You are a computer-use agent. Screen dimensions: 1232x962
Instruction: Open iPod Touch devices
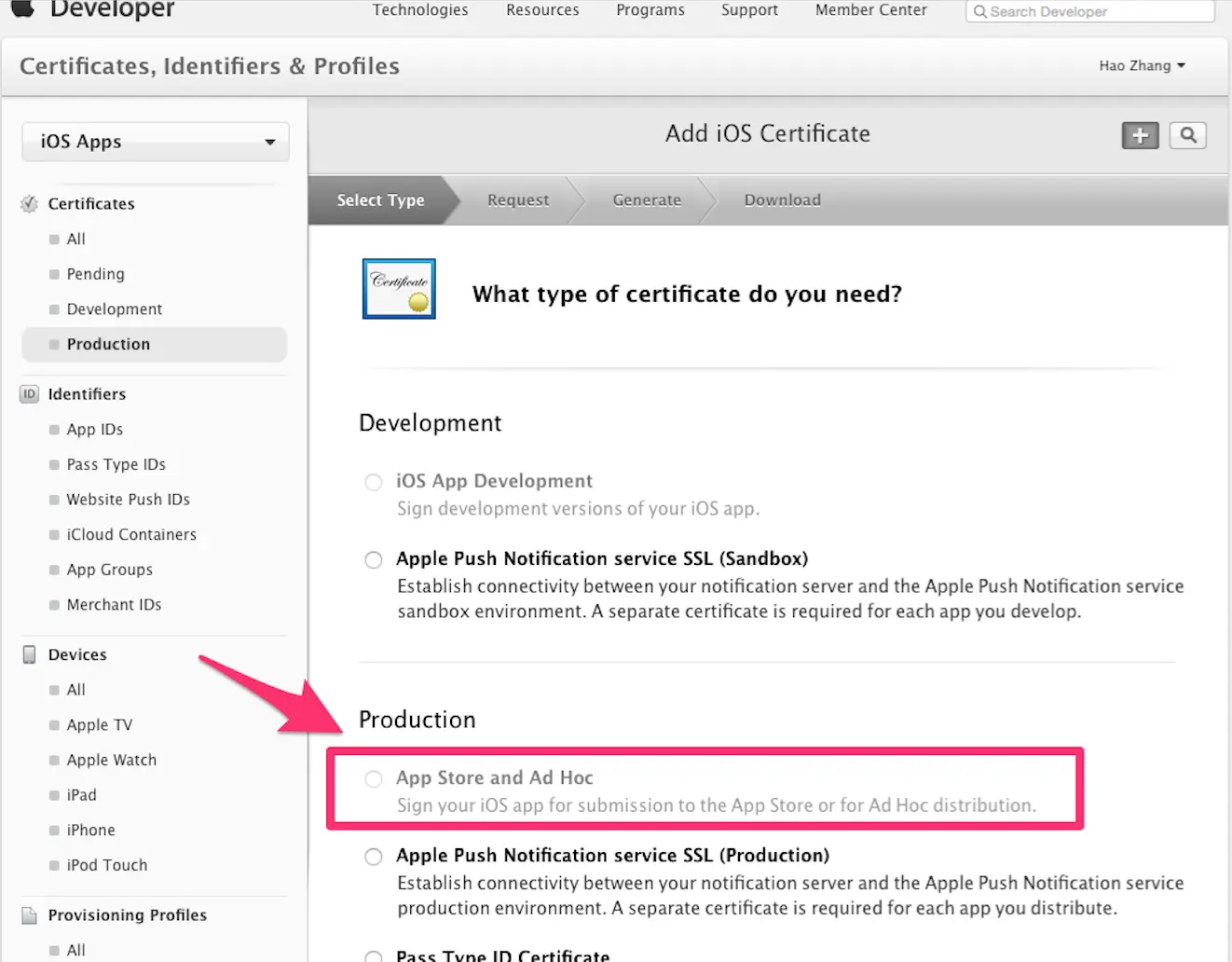pos(107,865)
